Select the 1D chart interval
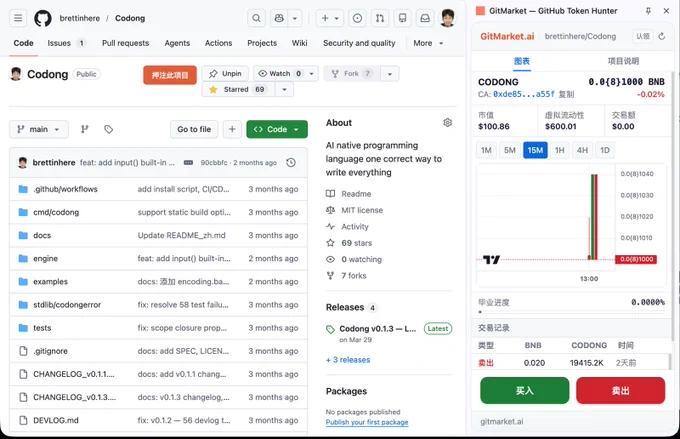This screenshot has height=439, width=680. pos(605,150)
